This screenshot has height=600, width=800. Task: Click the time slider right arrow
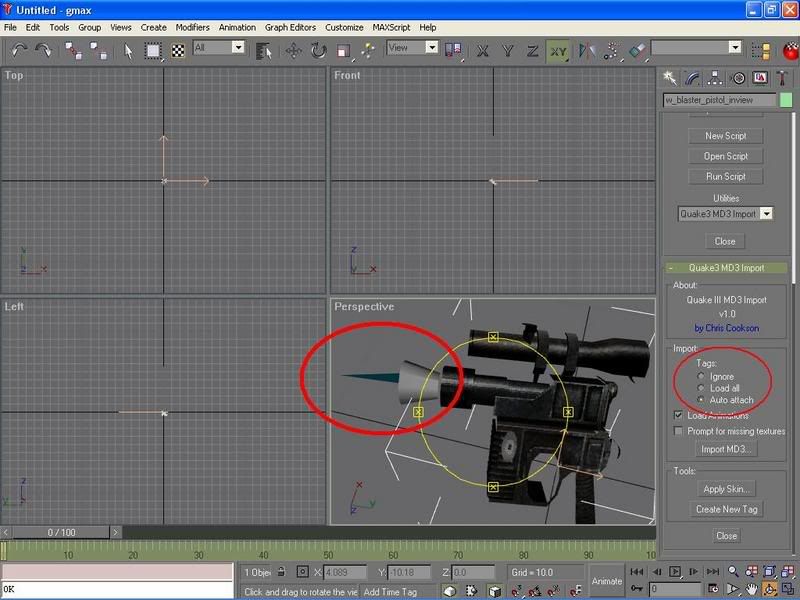[x=115, y=533]
